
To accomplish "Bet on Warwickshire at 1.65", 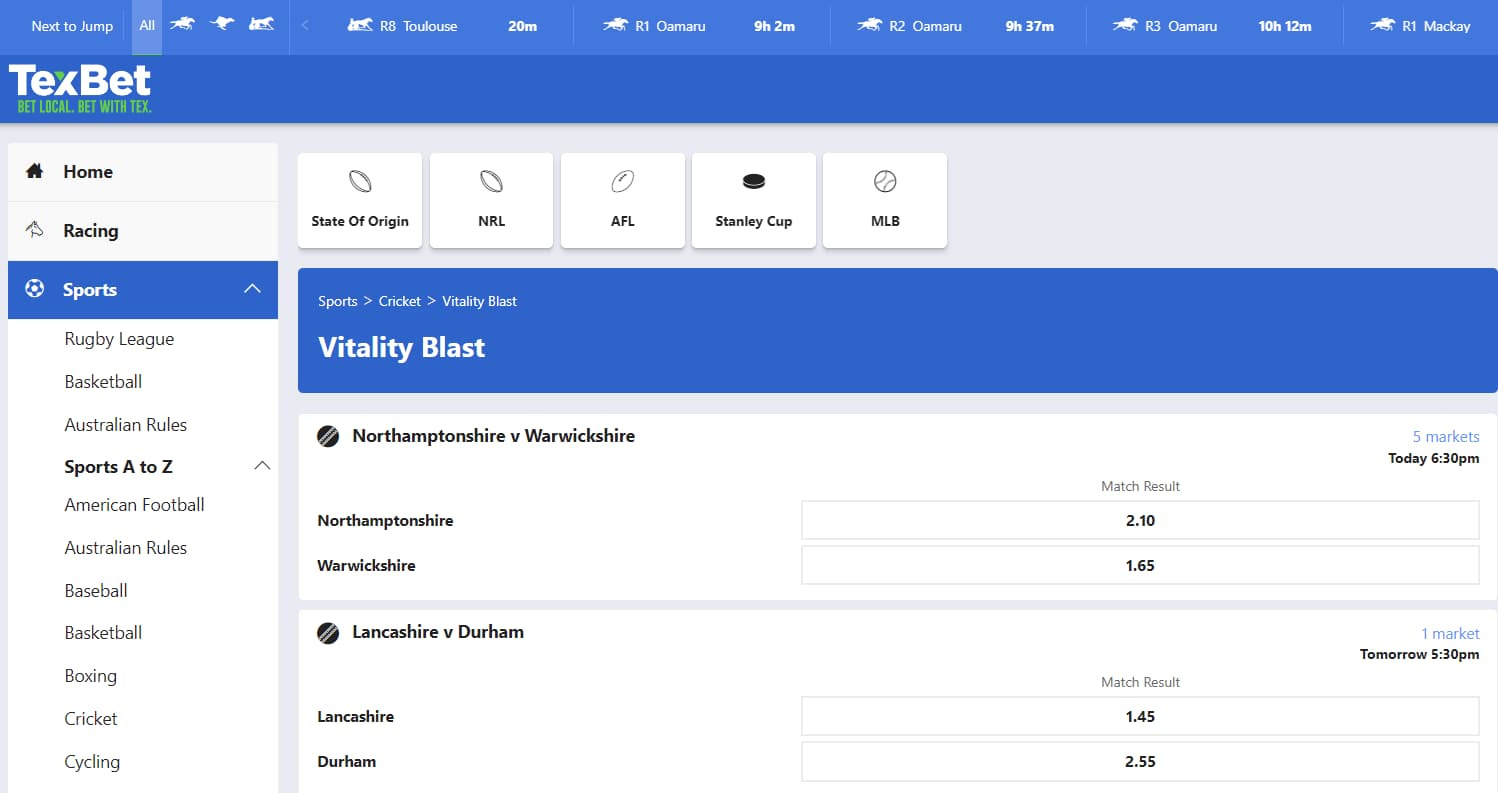I will pyautogui.click(x=1140, y=565).
